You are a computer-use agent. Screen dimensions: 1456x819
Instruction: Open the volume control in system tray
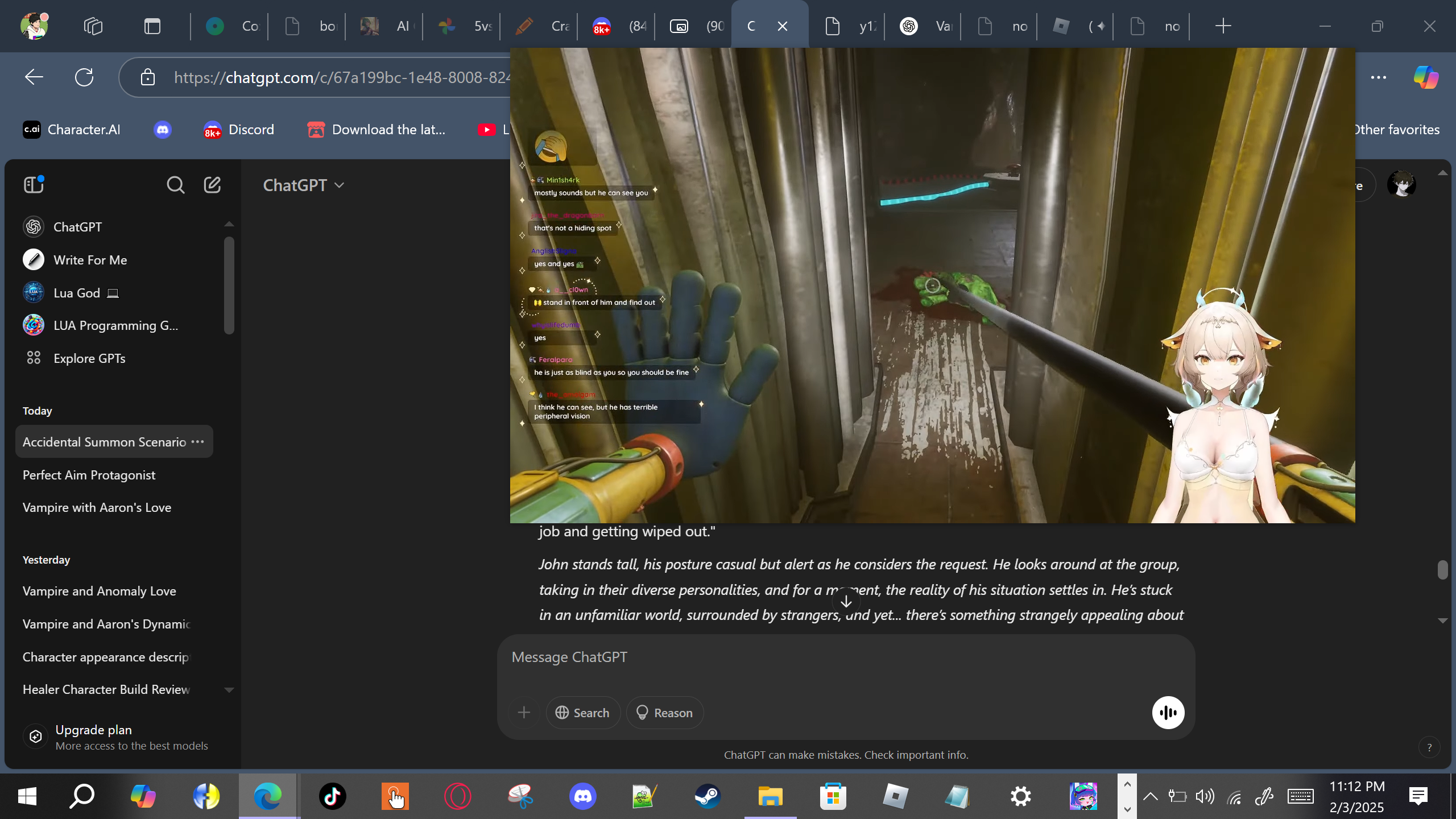click(x=1205, y=796)
